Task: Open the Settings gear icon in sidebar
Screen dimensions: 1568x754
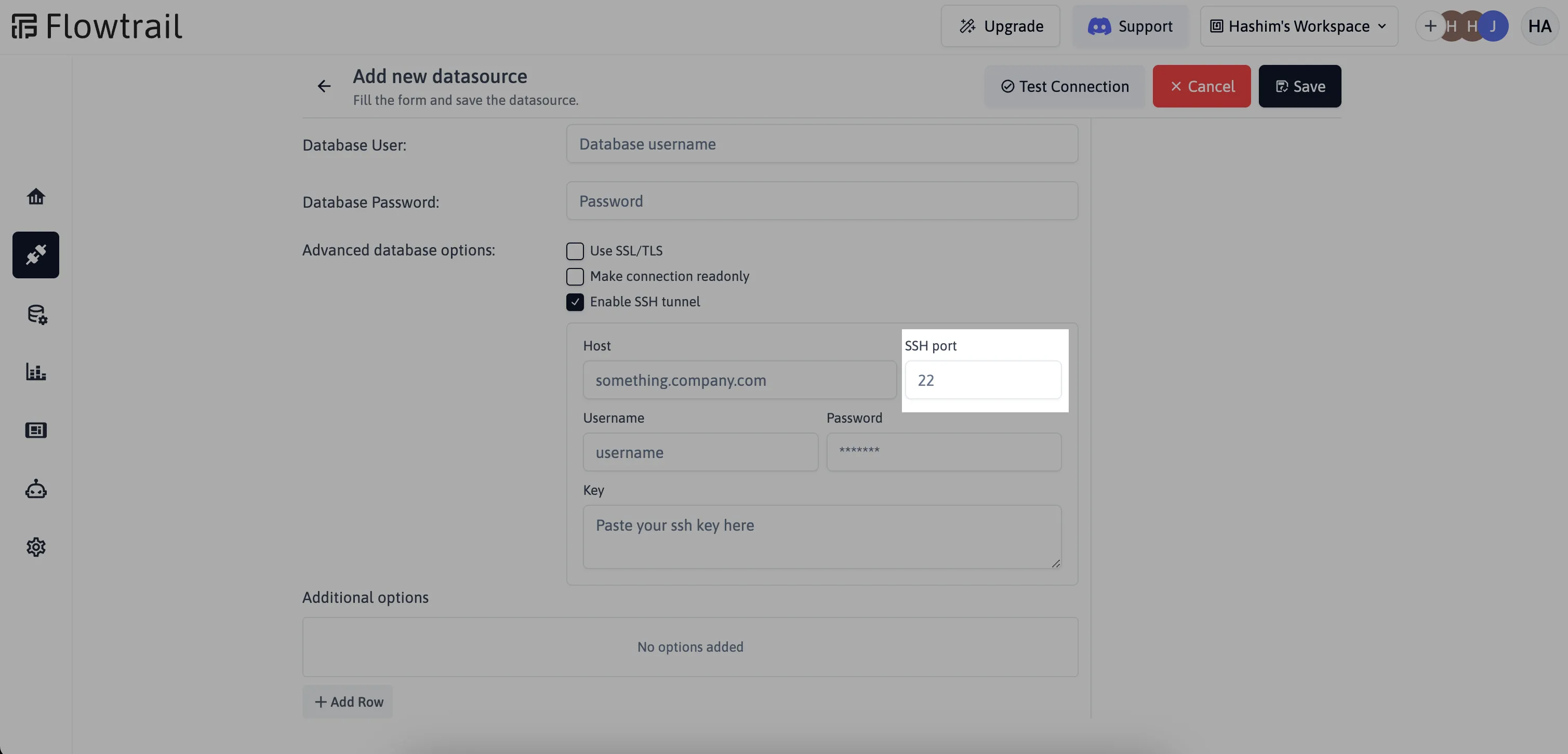Action: pyautogui.click(x=36, y=547)
